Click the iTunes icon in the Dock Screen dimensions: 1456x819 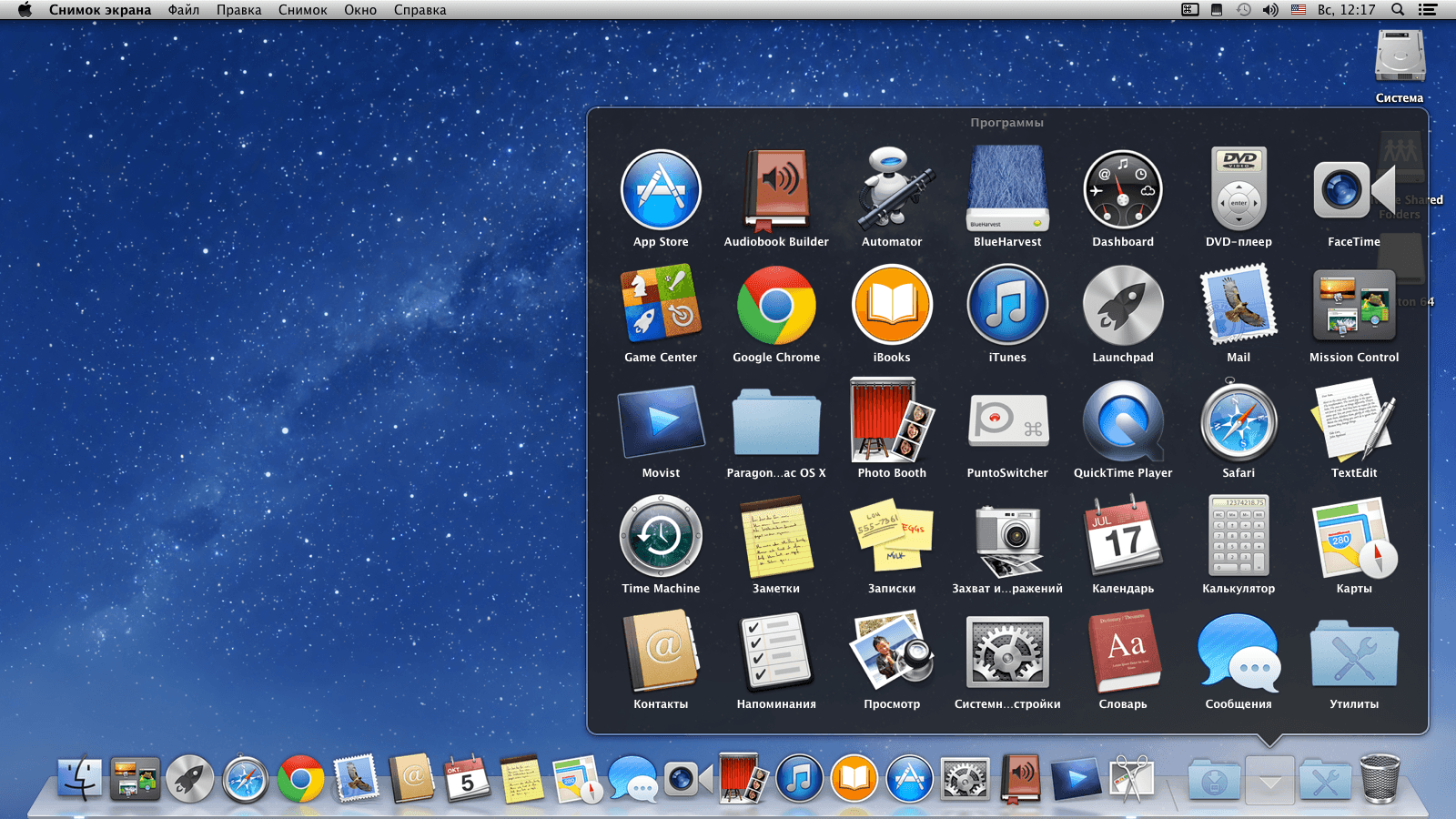799,779
